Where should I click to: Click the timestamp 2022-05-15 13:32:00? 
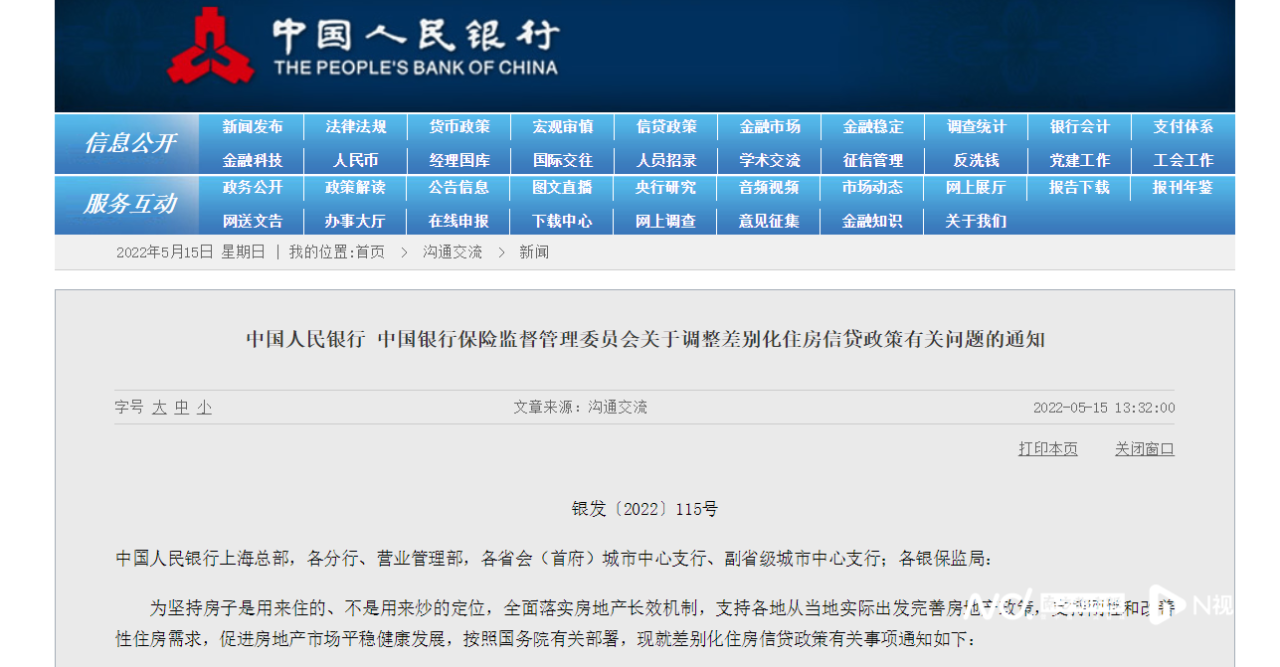pos(1104,408)
